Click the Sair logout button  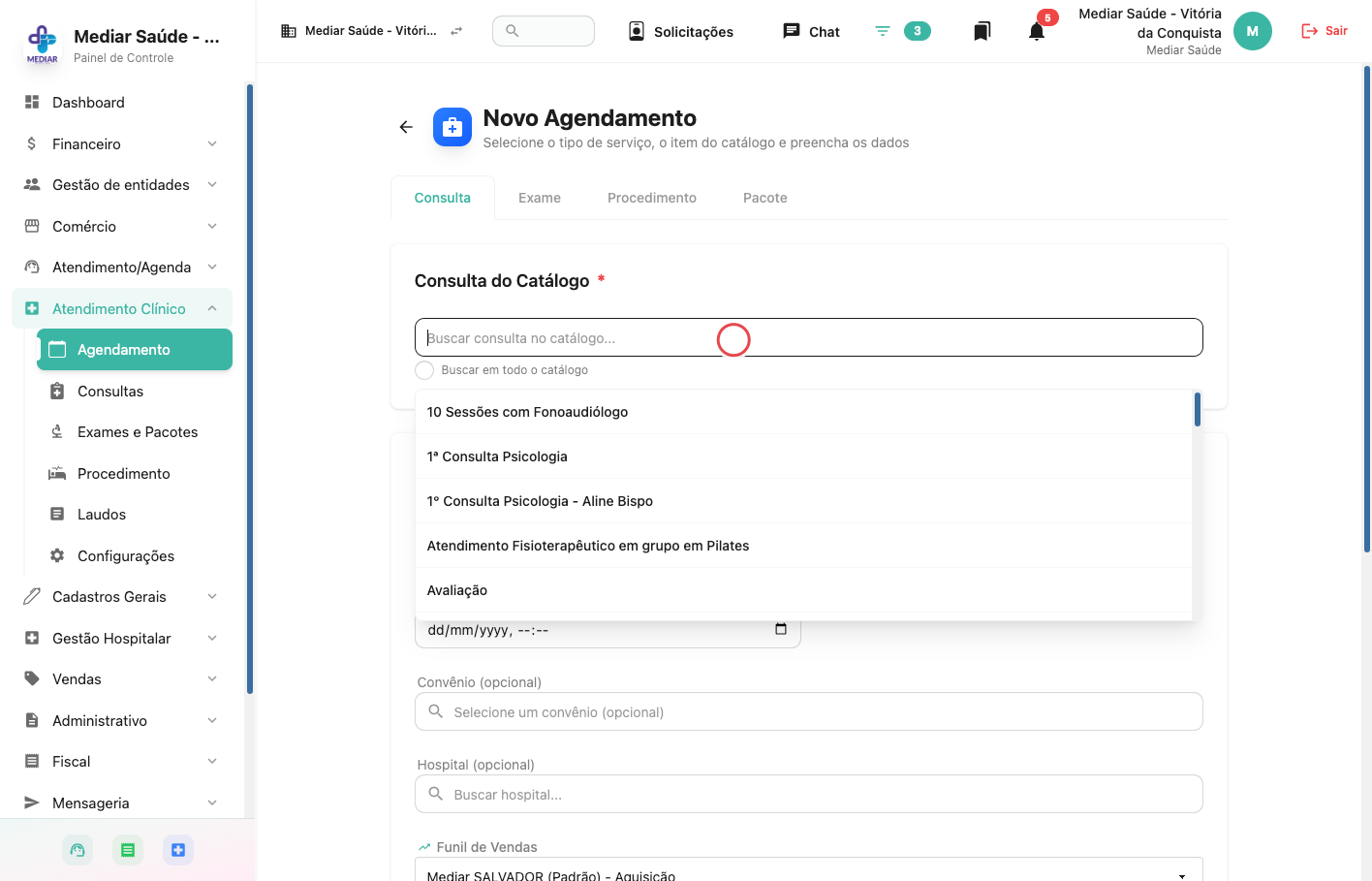click(1325, 31)
